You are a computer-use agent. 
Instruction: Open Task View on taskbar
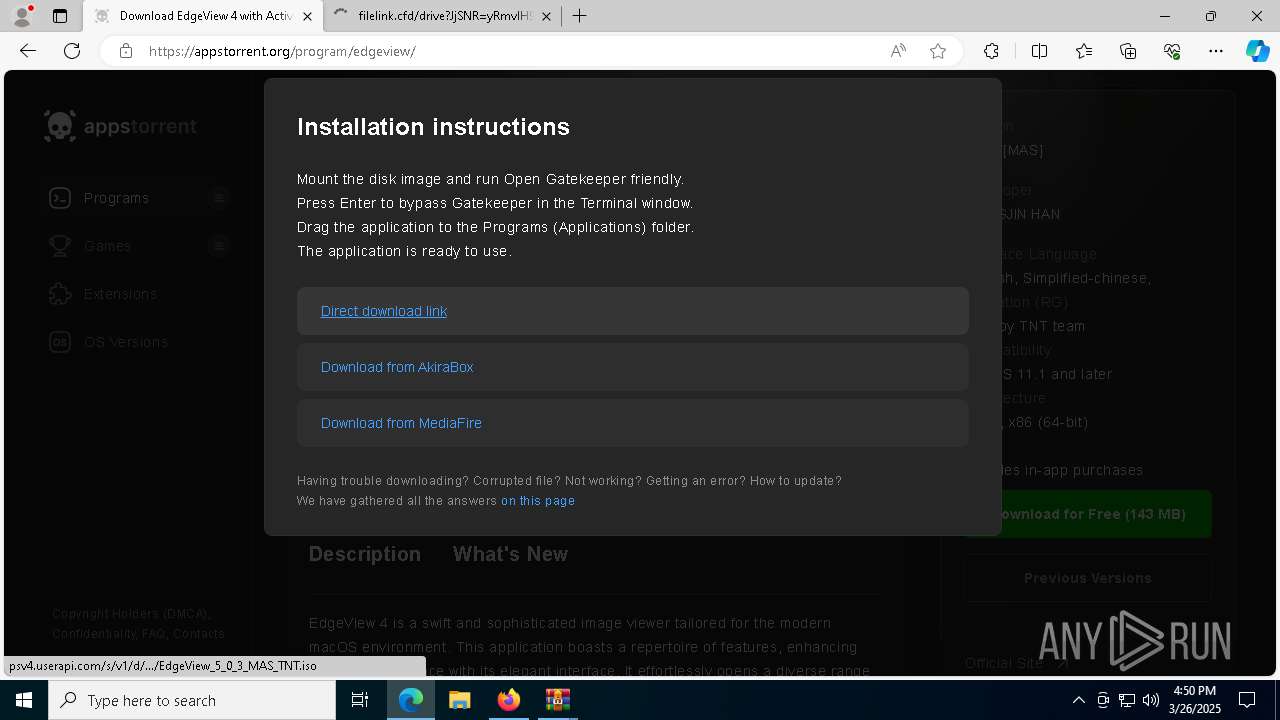(x=360, y=700)
